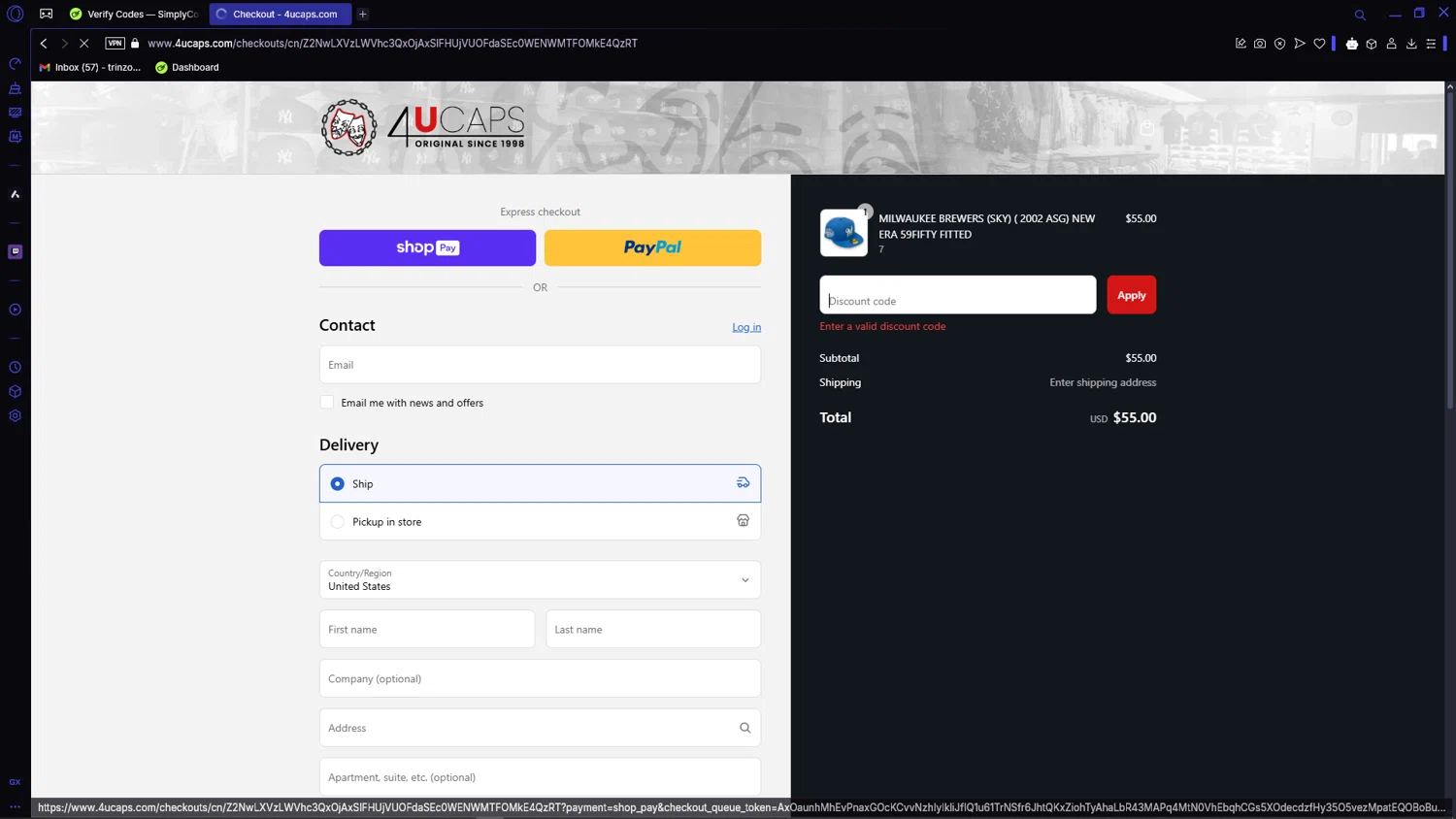Open sidebar three-dots setup menu
Viewport: 1456px width, 819px height.
[15, 806]
